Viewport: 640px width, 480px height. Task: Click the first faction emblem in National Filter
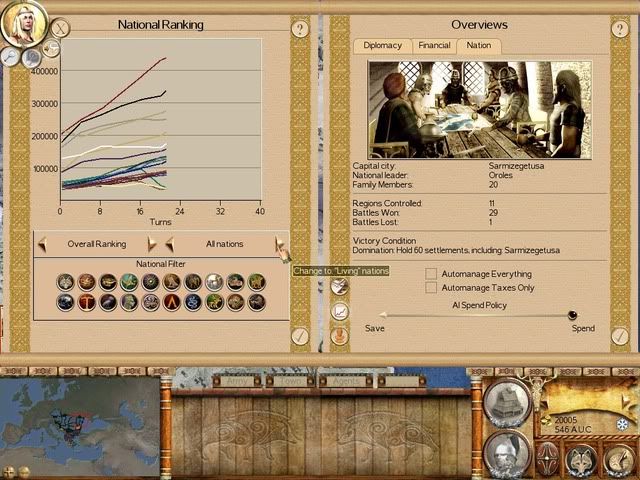click(x=65, y=282)
